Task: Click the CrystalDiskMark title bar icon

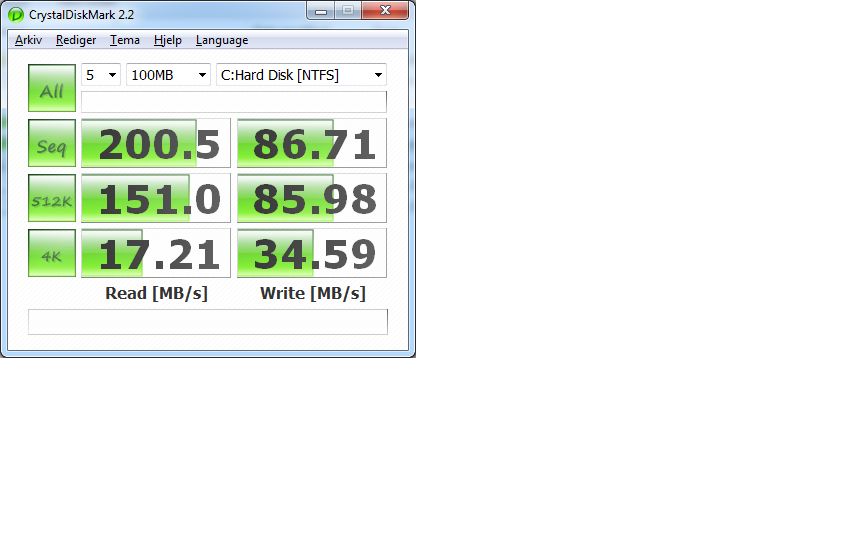Action: tap(16, 14)
